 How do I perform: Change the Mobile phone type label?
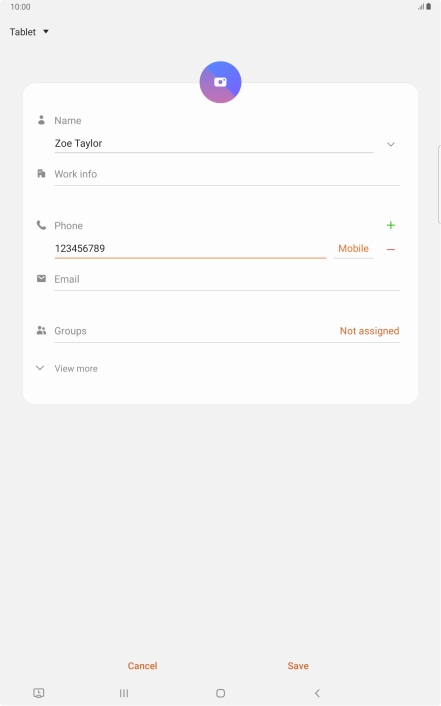pos(353,249)
